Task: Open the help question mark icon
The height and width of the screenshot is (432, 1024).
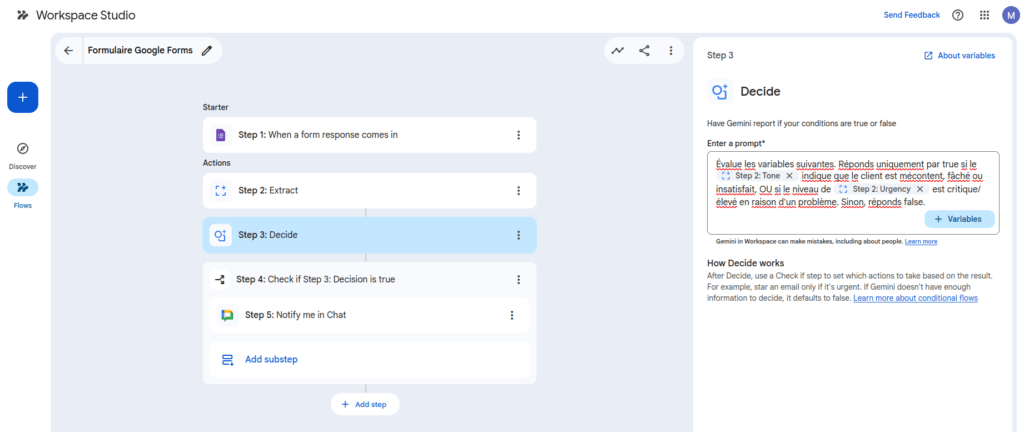Action: coord(957,15)
